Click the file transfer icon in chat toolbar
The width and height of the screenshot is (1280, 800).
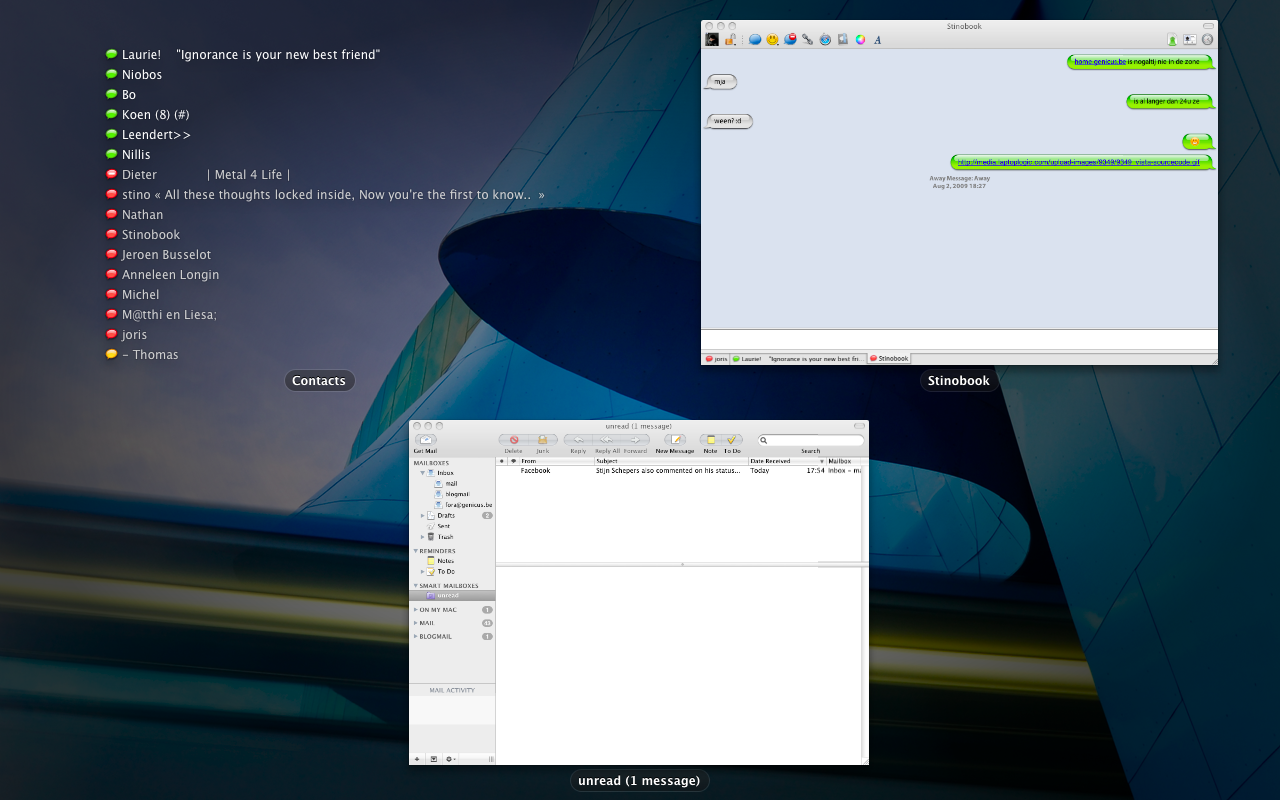pos(843,40)
